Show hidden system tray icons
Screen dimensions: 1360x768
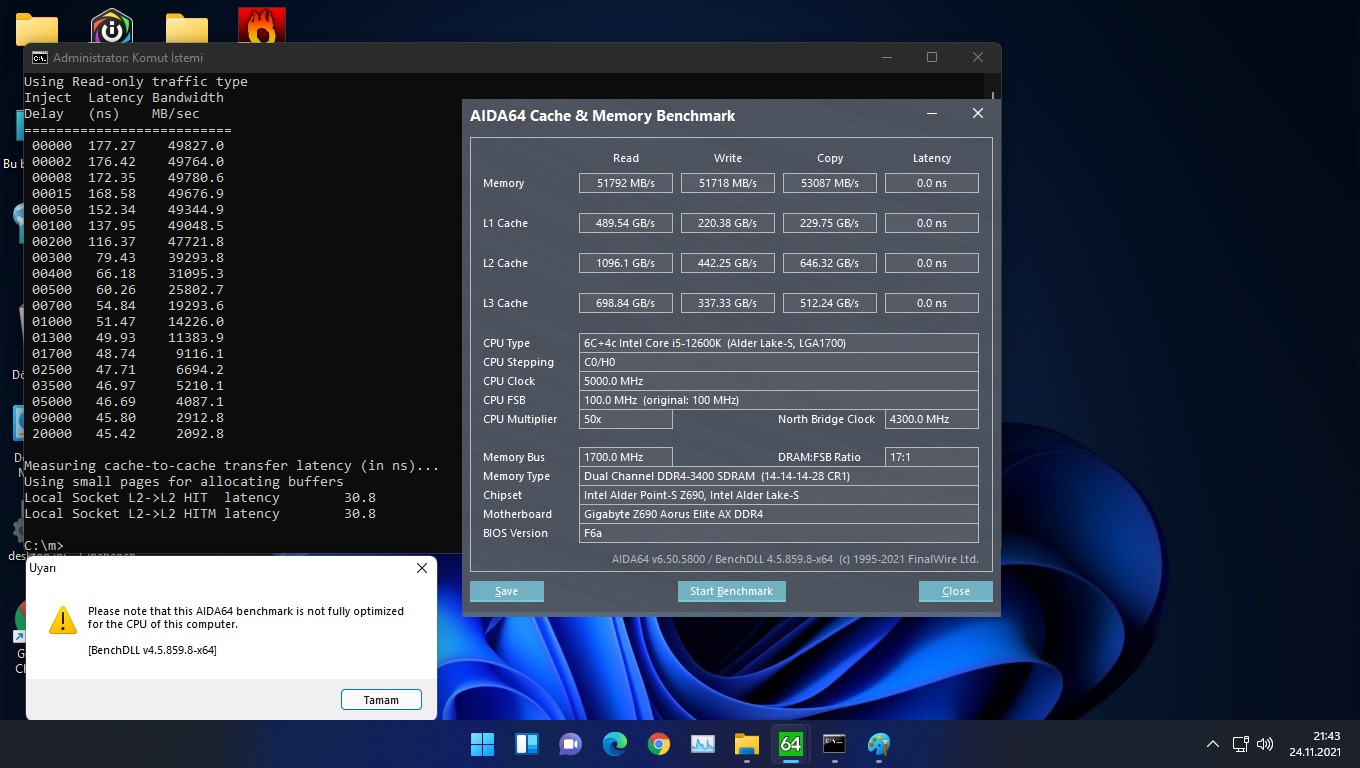[x=1213, y=744]
